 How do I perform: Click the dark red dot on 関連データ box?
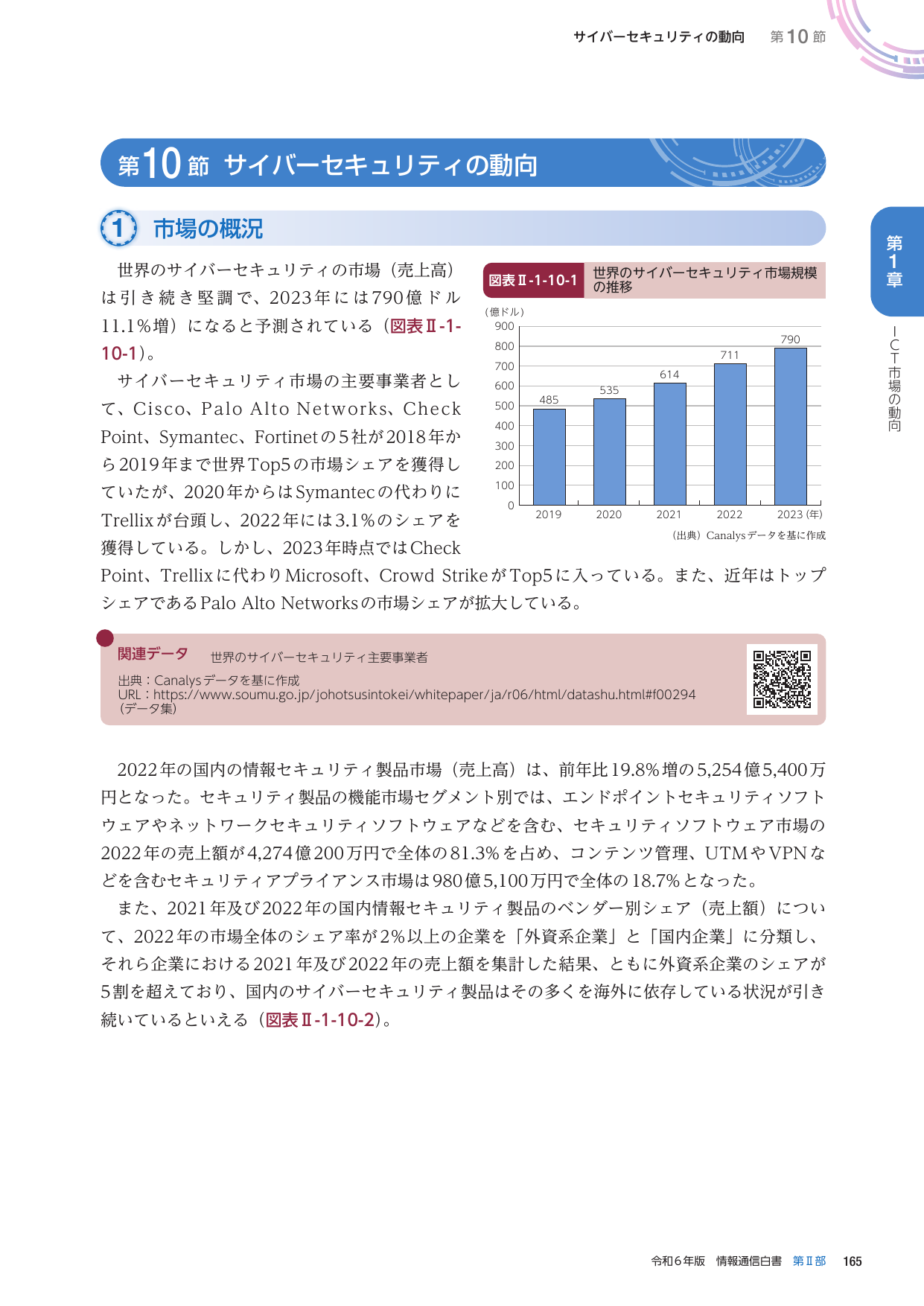click(x=105, y=638)
